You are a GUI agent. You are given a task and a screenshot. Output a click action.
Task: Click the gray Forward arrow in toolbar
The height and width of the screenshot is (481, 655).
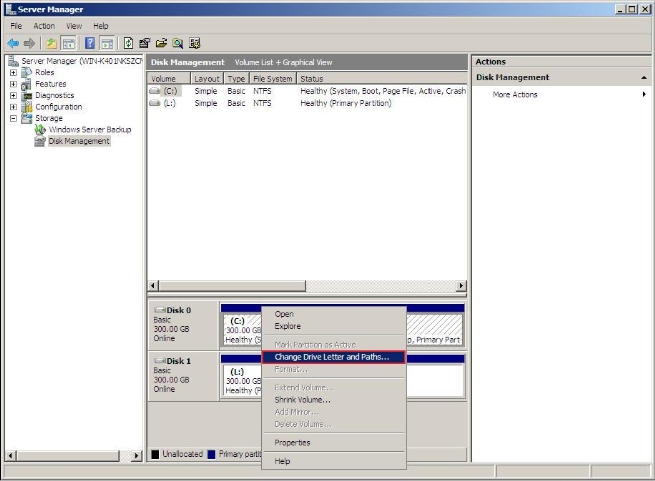29,43
